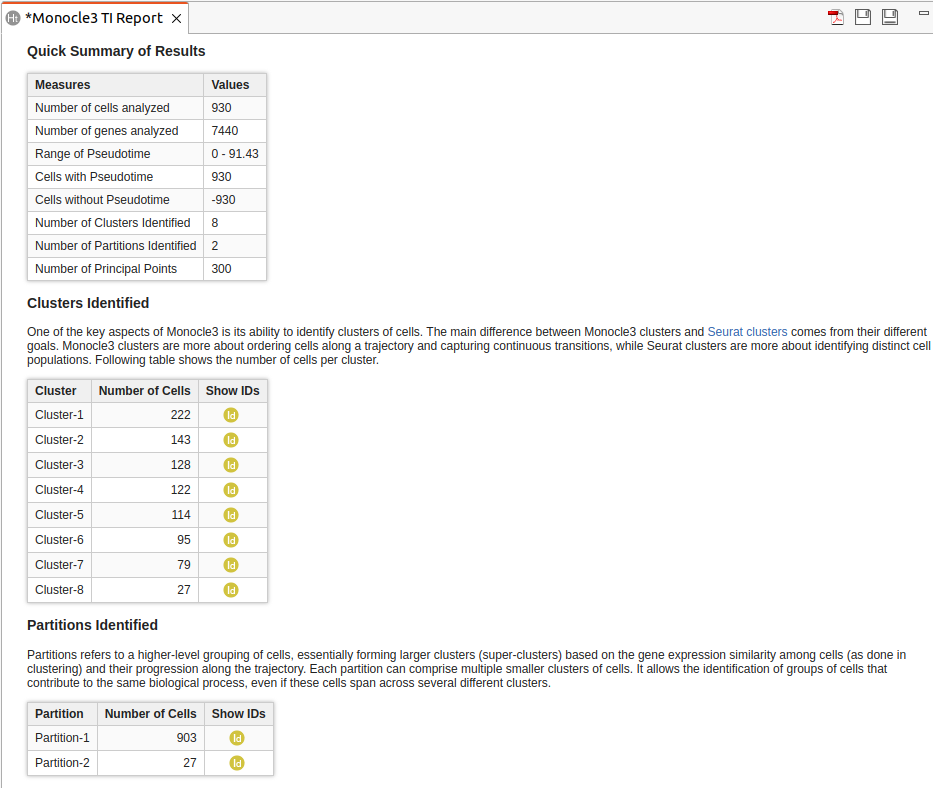Show cell IDs for Cluster-2
The height and width of the screenshot is (788, 933).
click(231, 440)
